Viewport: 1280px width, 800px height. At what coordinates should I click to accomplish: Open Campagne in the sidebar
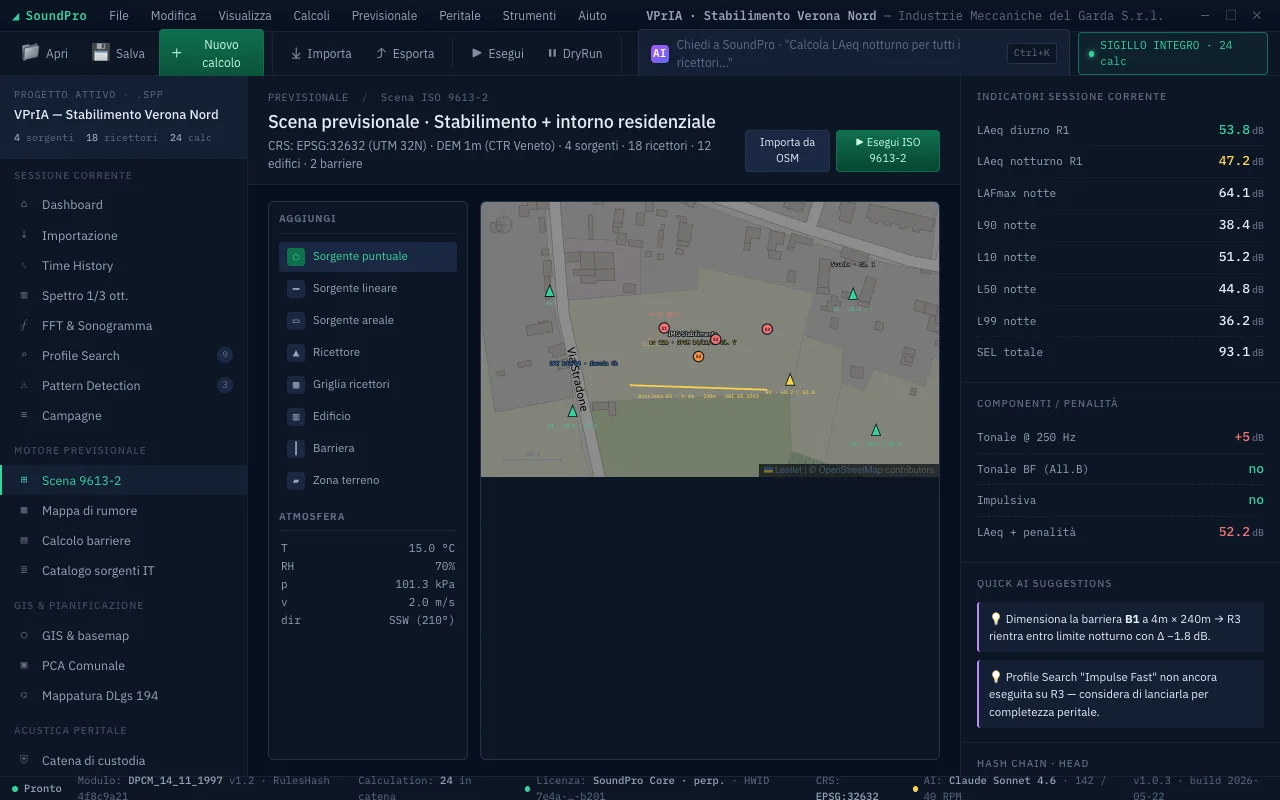(124, 416)
